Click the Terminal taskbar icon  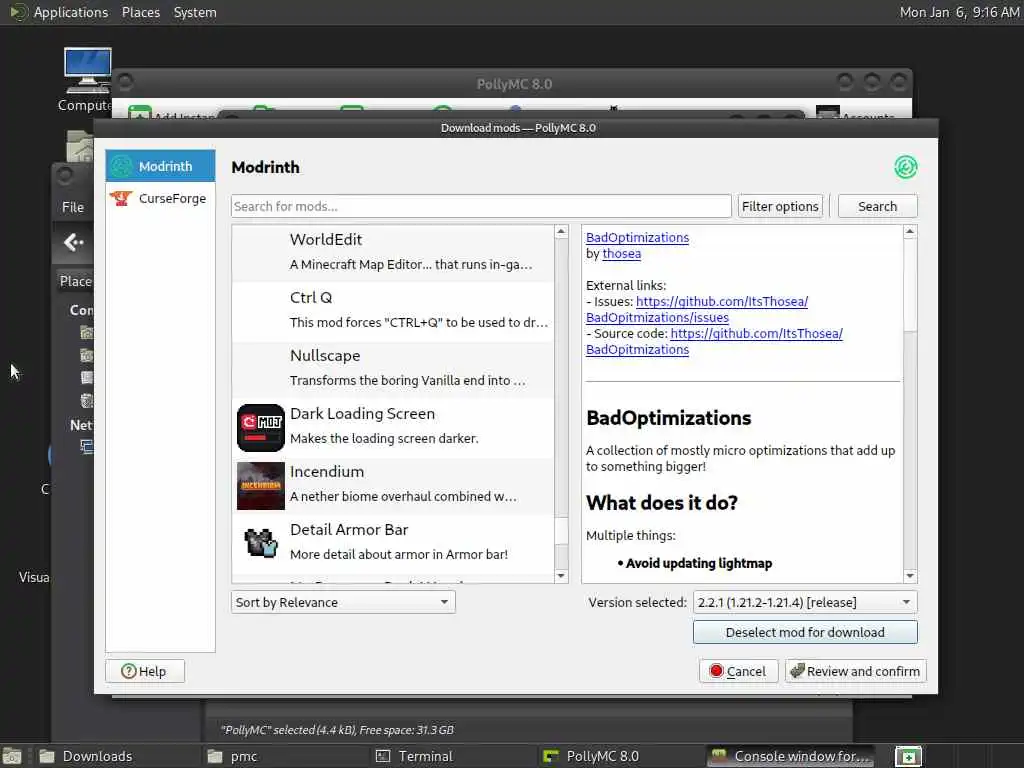point(383,756)
